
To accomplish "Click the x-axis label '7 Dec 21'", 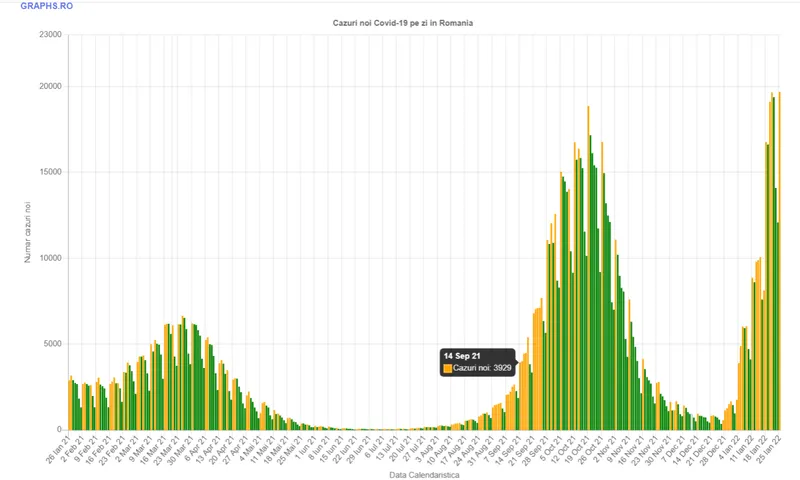I will click(675, 447).
